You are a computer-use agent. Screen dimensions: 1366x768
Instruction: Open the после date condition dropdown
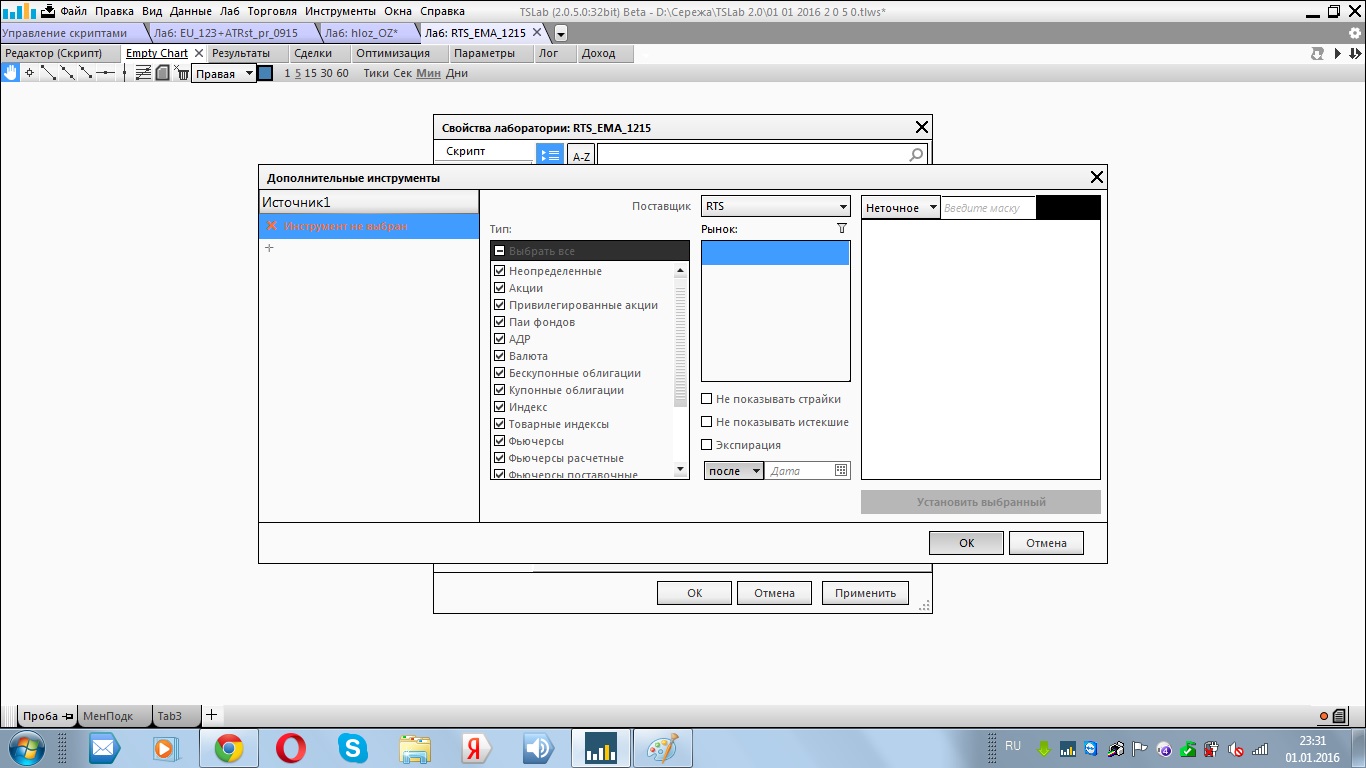point(734,470)
